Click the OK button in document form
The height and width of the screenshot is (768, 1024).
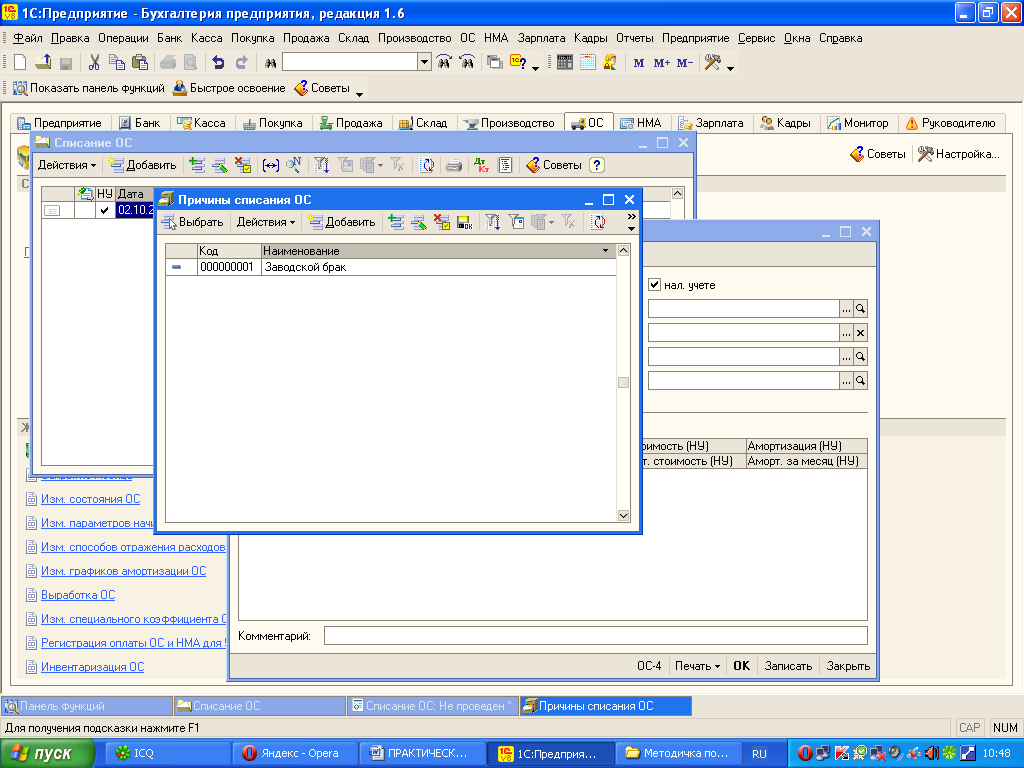click(x=741, y=666)
